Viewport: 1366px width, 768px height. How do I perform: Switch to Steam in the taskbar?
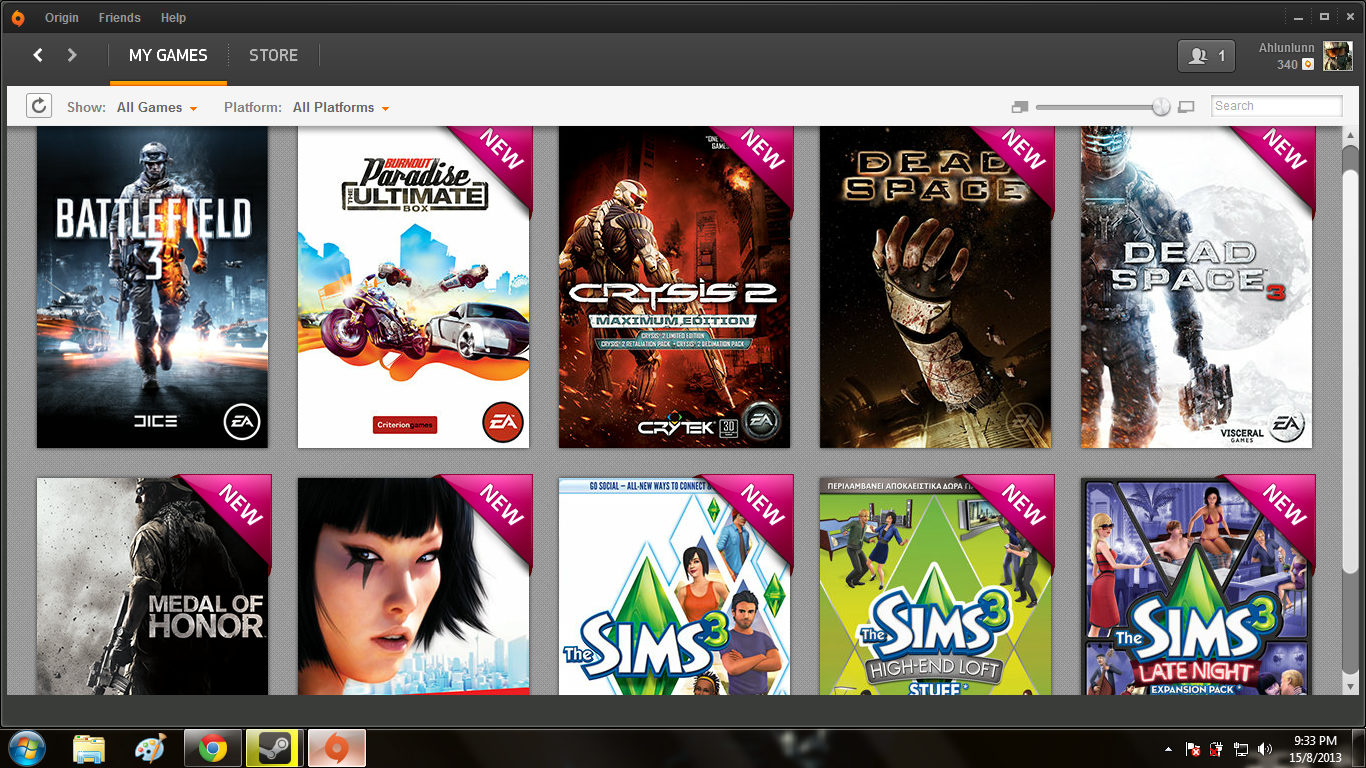pos(274,748)
